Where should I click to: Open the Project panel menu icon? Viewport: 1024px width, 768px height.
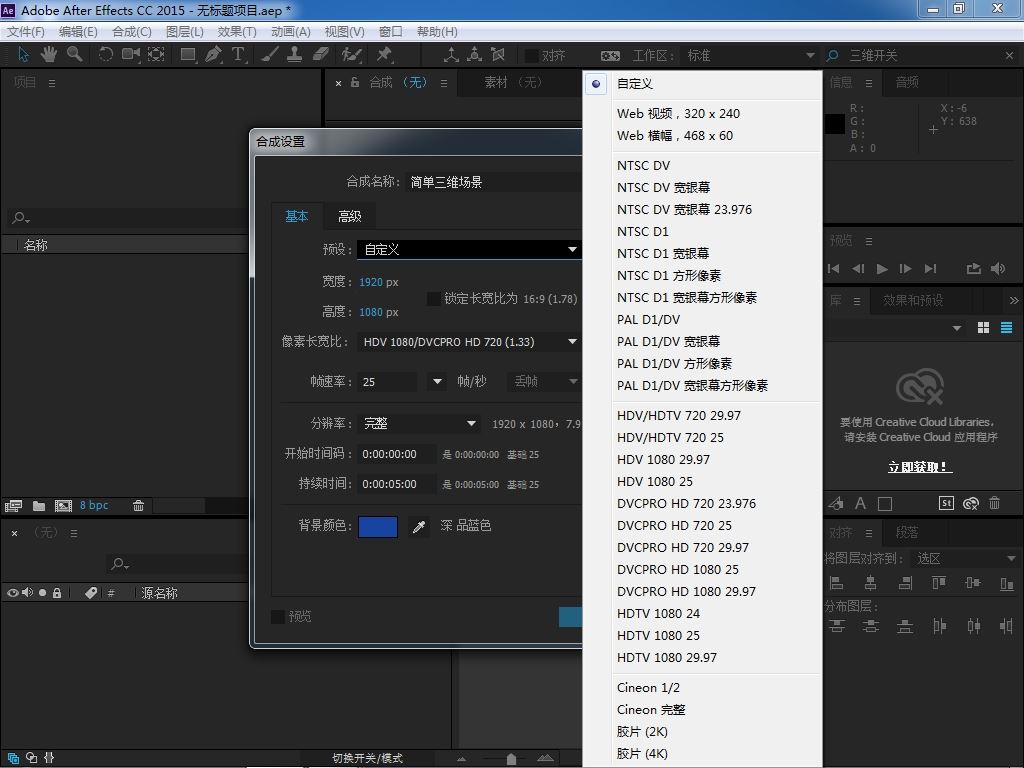tap(52, 83)
